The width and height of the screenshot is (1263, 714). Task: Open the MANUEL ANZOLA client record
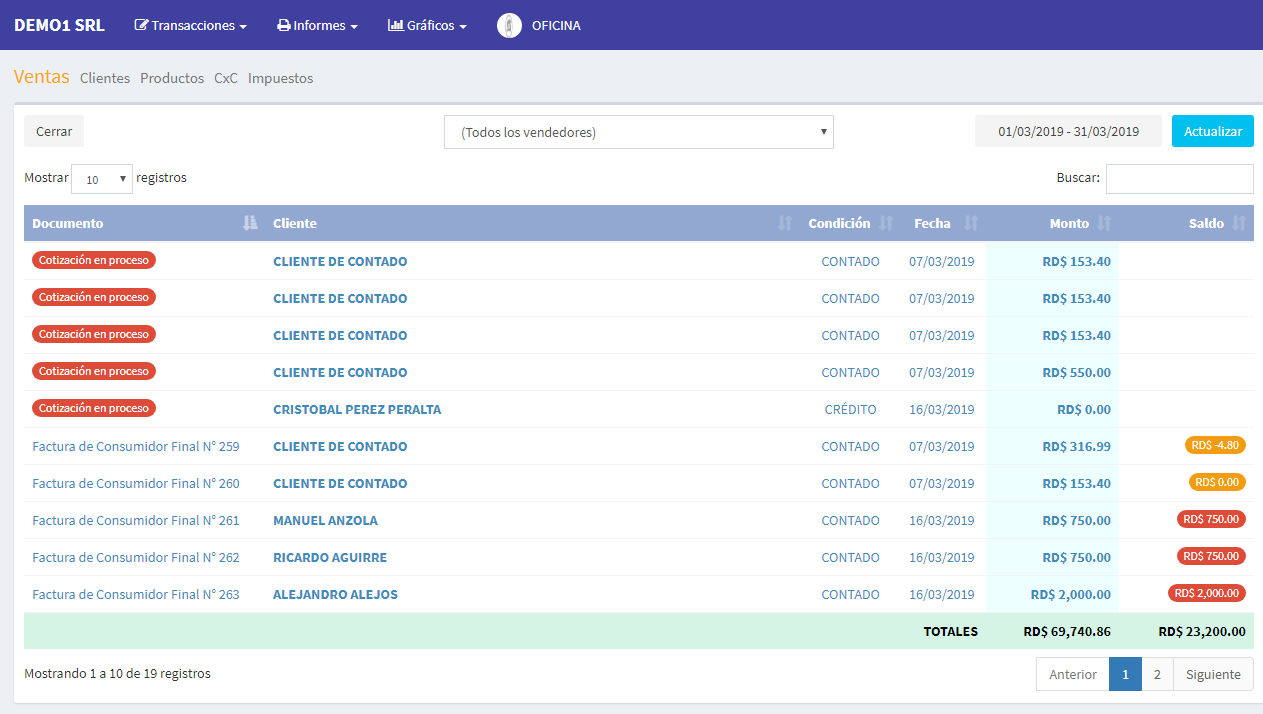pyautogui.click(x=324, y=520)
